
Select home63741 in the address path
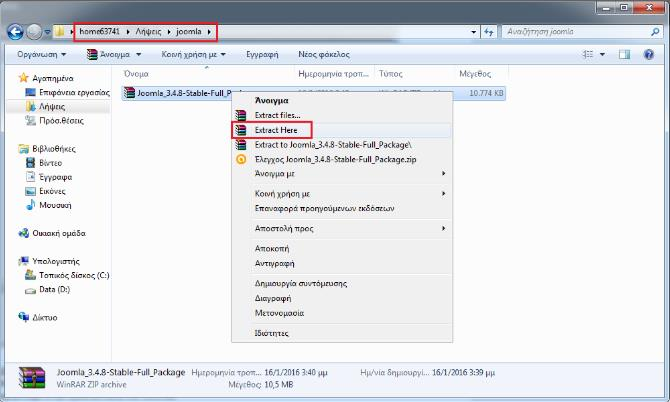tap(100, 32)
